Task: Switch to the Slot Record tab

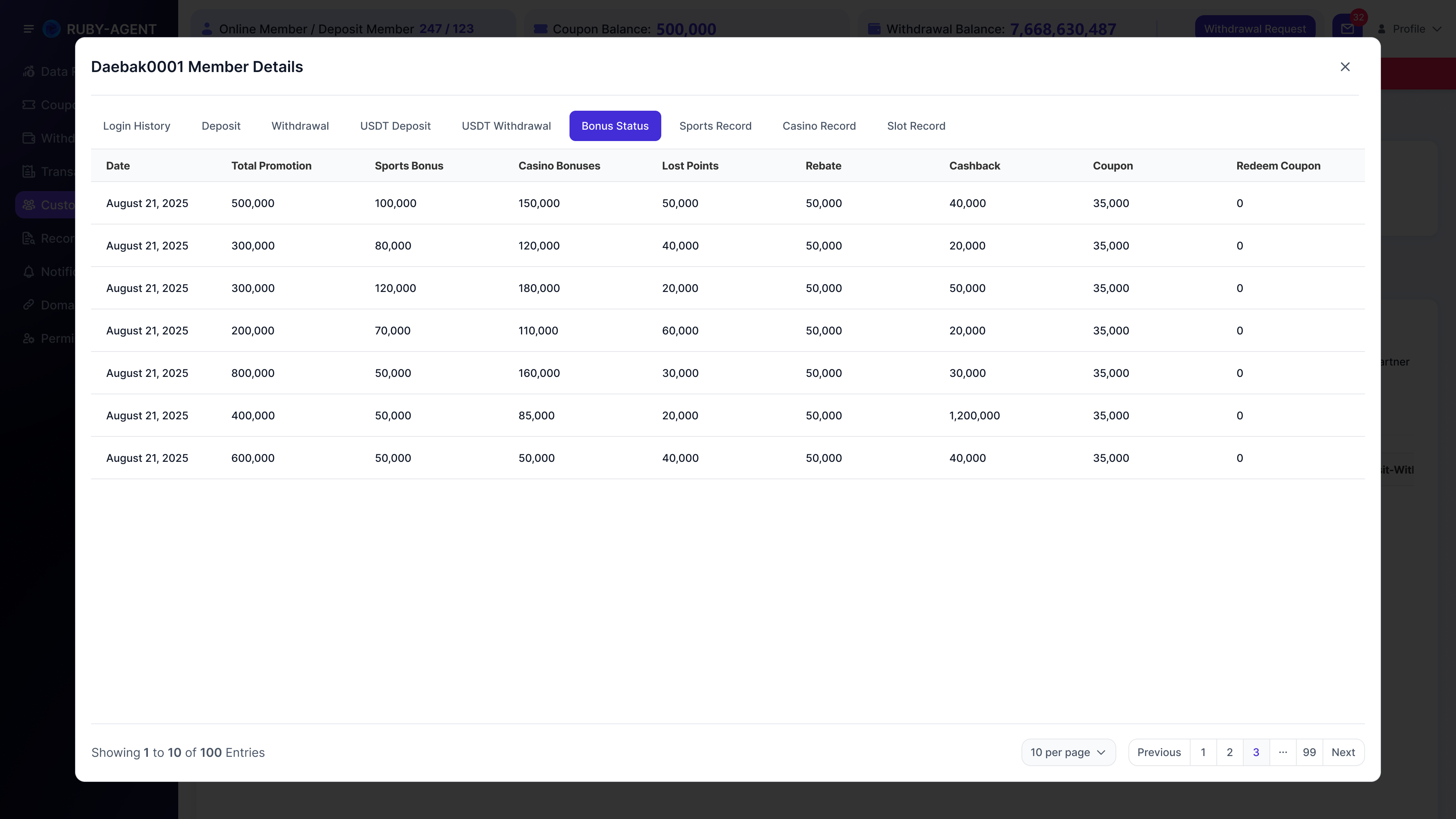Action: click(916, 126)
